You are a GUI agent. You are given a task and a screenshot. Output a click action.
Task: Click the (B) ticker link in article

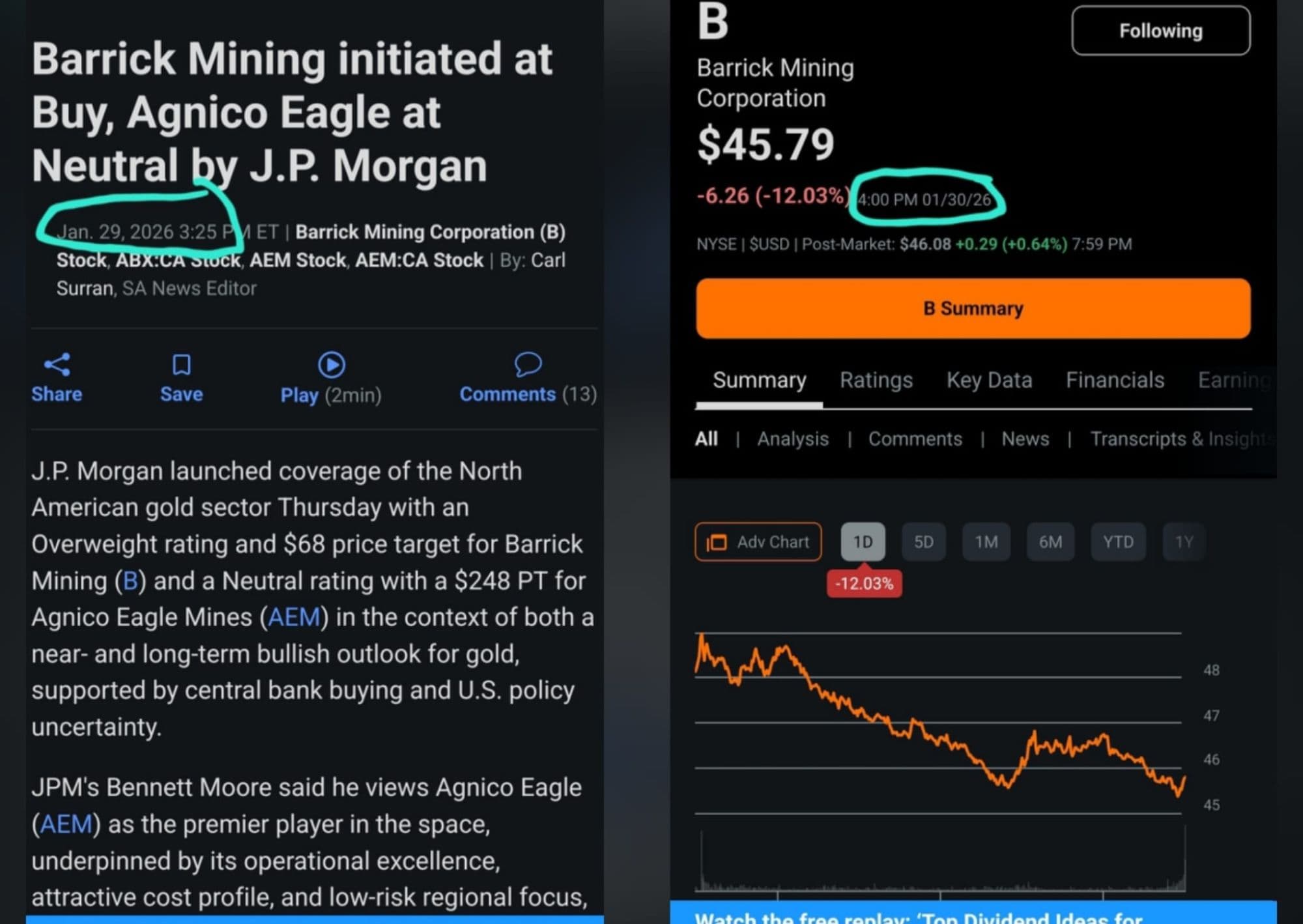(130, 581)
